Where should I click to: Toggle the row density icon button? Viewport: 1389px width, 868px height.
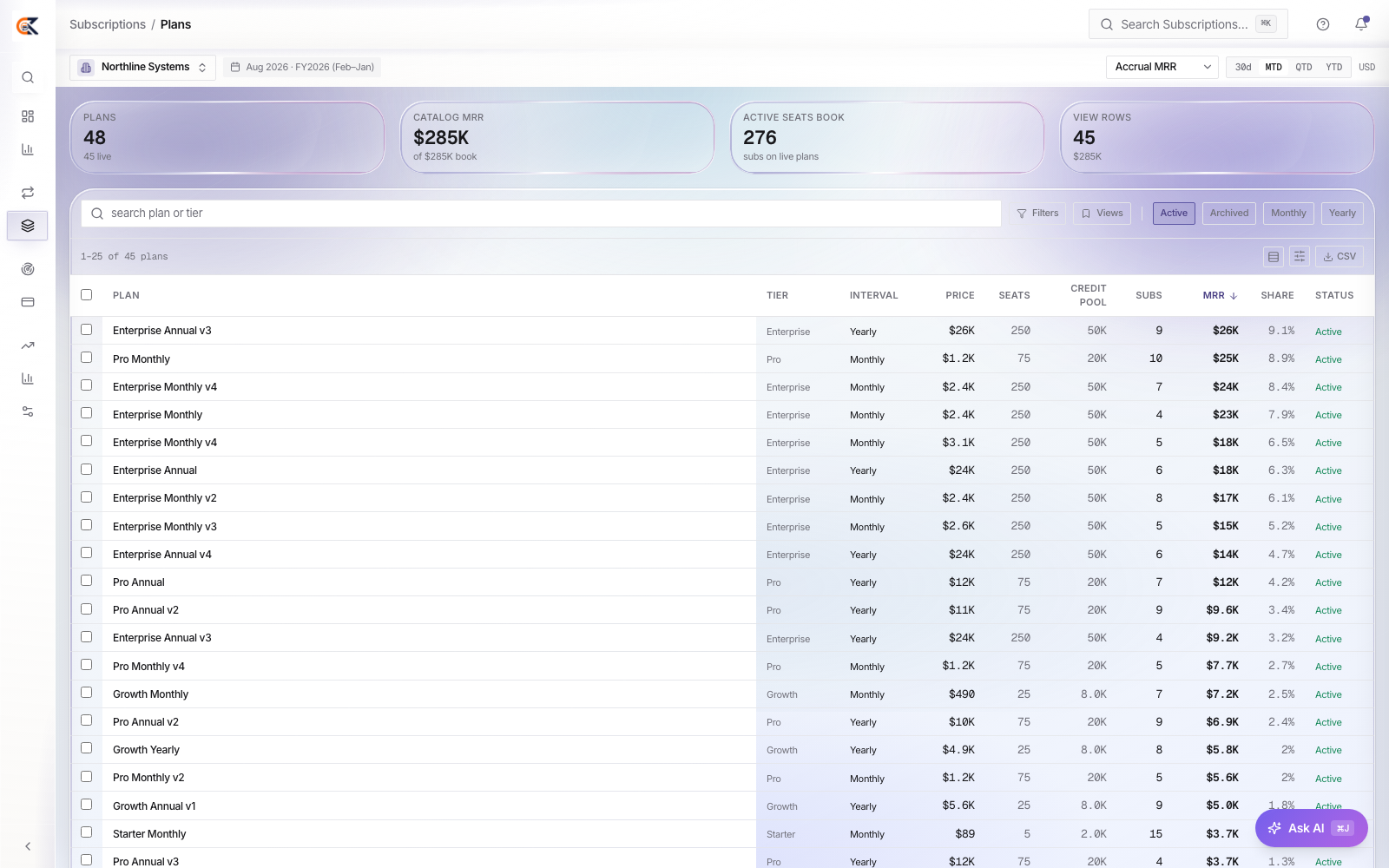pyautogui.click(x=1274, y=257)
